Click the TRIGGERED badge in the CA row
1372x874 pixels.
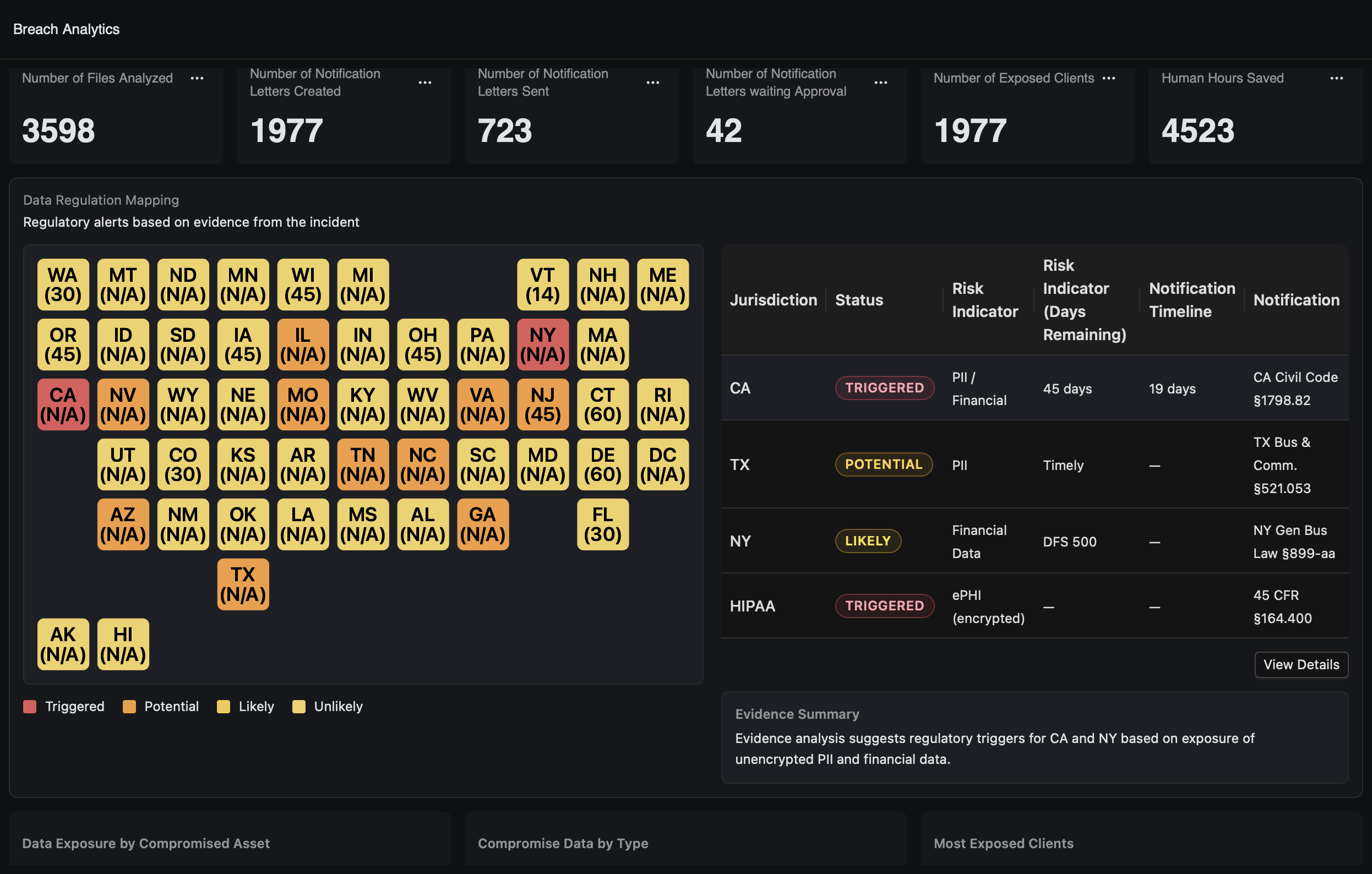pyautogui.click(x=884, y=388)
